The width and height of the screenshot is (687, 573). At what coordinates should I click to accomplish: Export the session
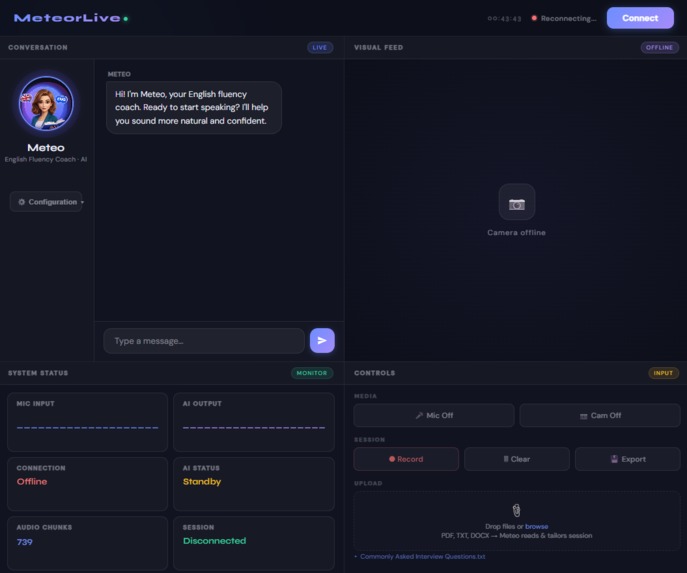coord(627,459)
